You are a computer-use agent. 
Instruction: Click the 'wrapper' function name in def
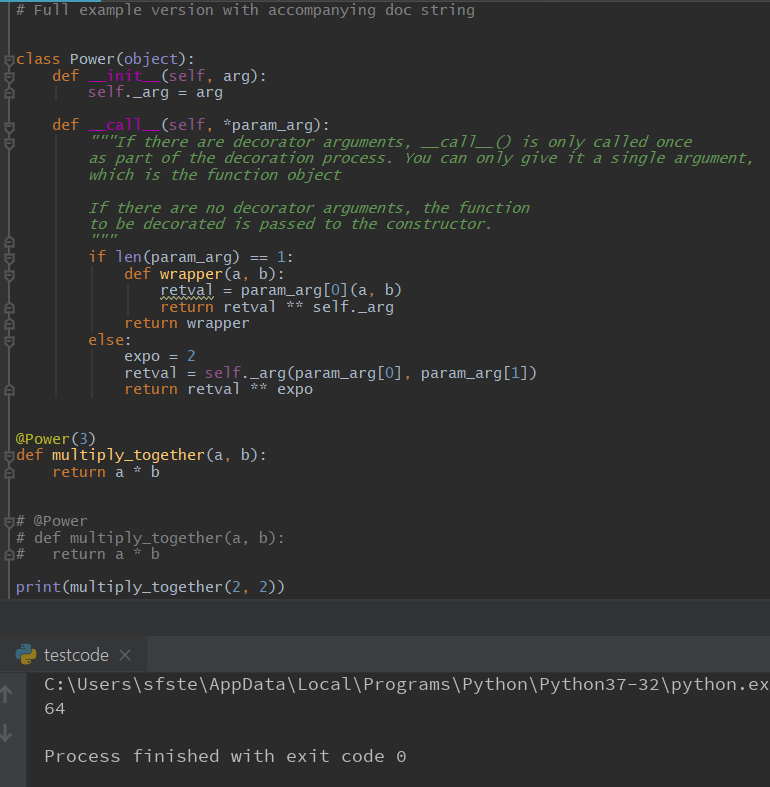pyautogui.click(x=191, y=274)
